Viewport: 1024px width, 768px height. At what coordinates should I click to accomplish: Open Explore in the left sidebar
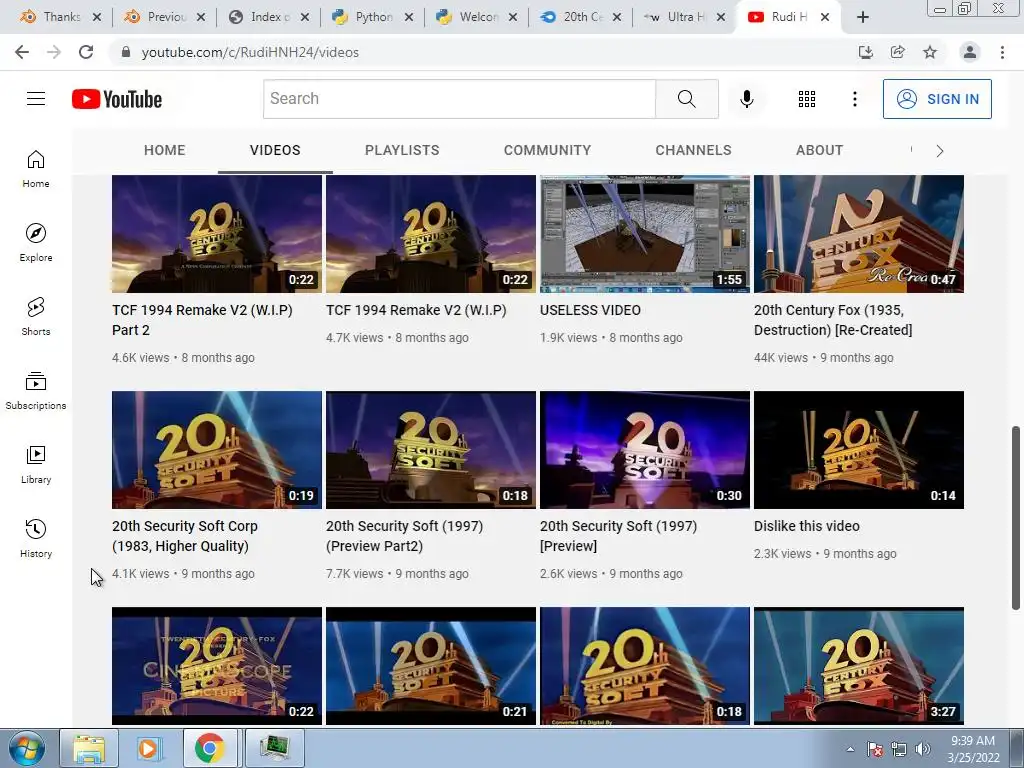tap(36, 243)
